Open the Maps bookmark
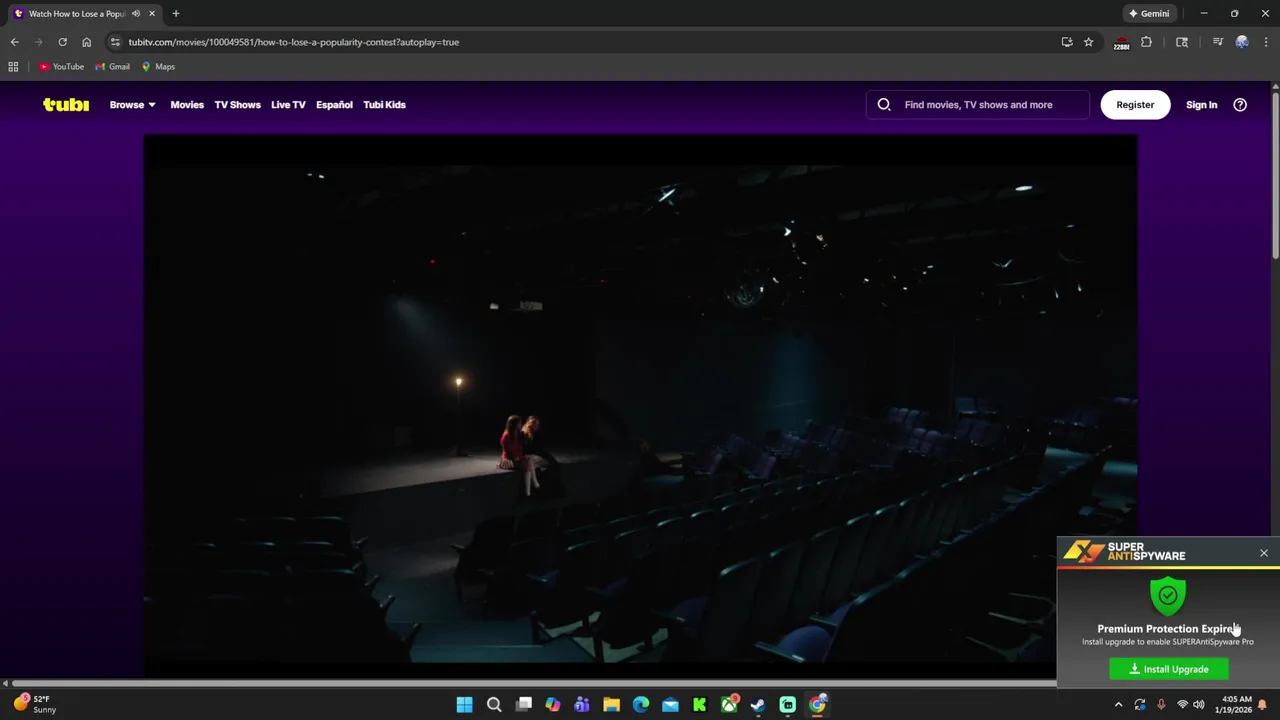The width and height of the screenshot is (1280, 720). (x=158, y=67)
